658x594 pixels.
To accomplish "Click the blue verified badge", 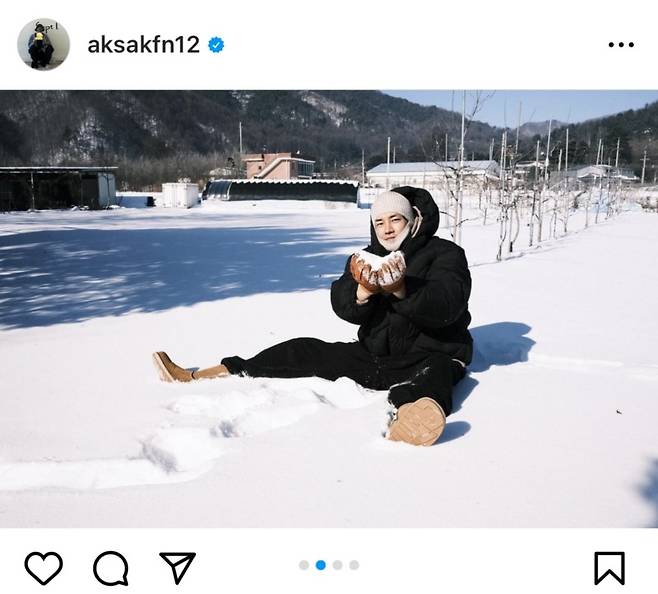I will pyautogui.click(x=216, y=44).
